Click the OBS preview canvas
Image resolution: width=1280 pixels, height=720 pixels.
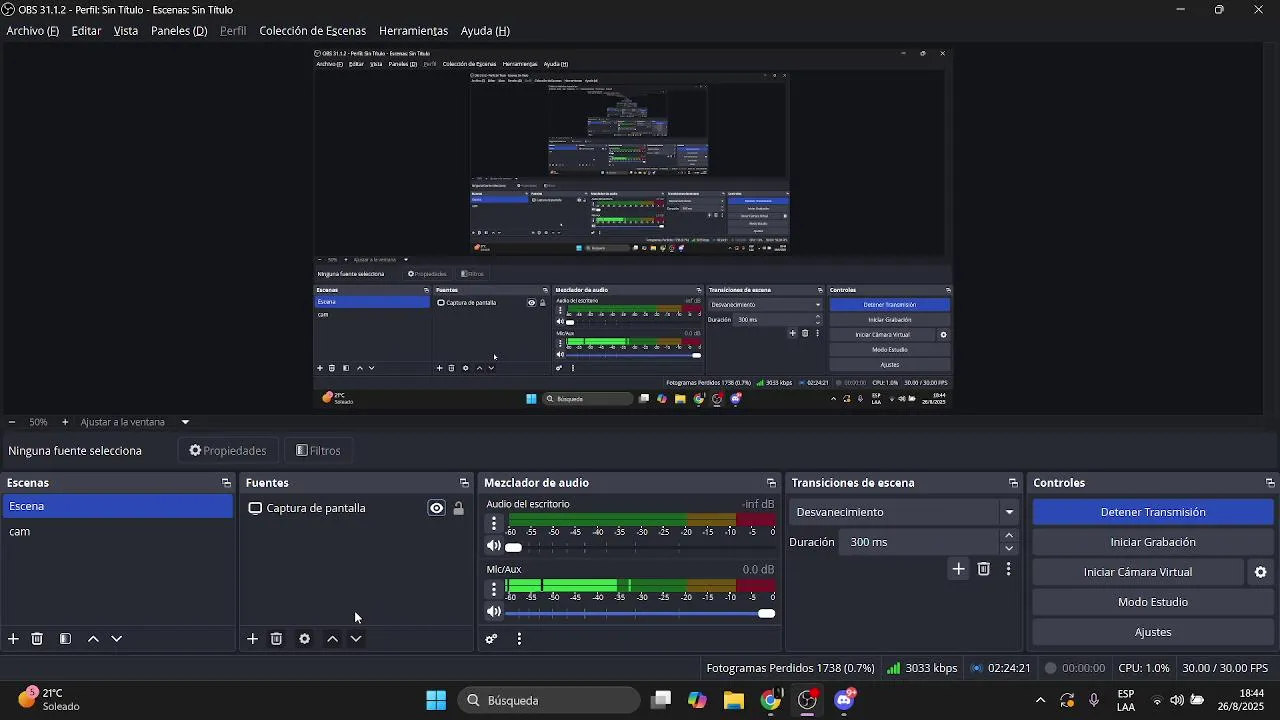tap(632, 228)
